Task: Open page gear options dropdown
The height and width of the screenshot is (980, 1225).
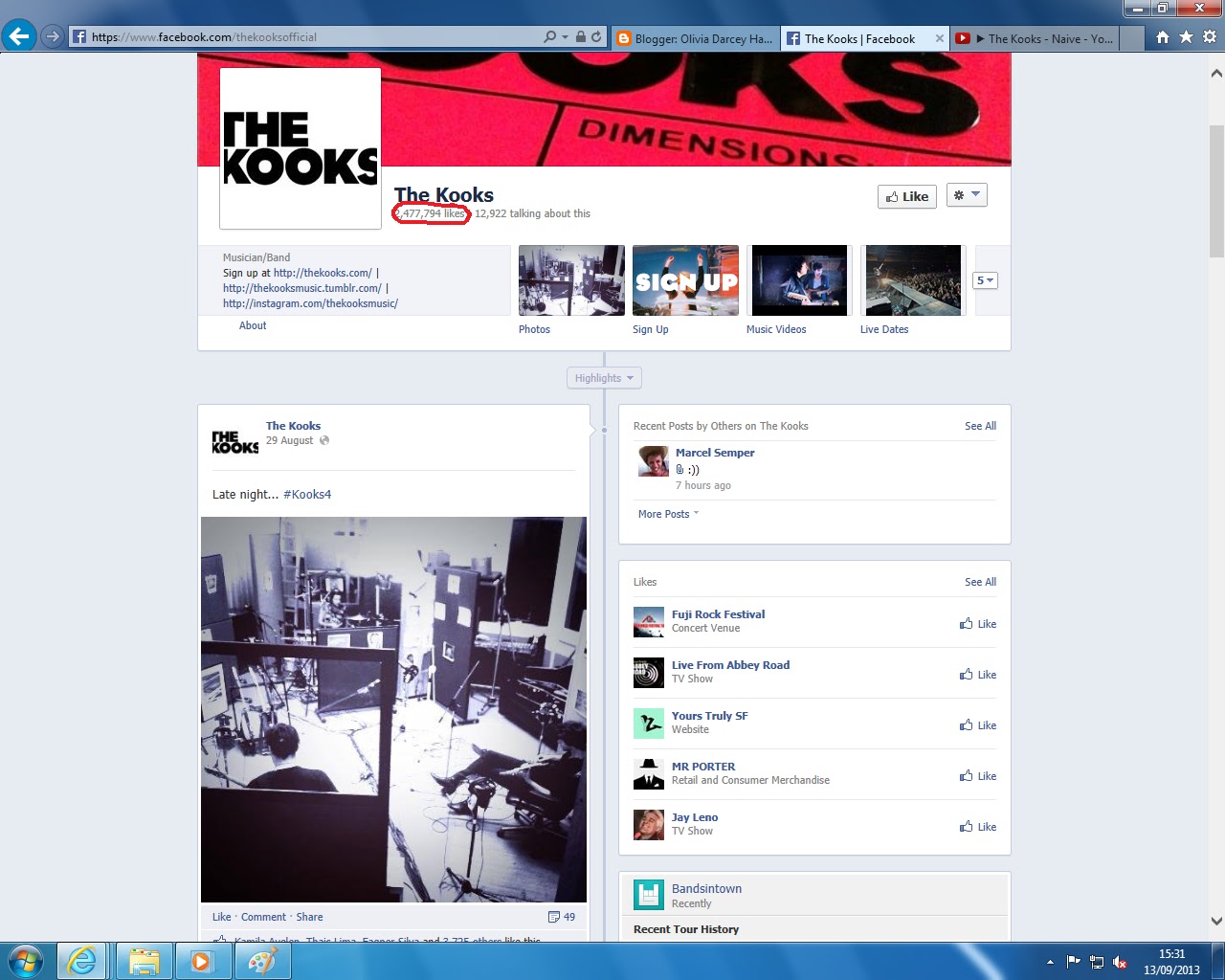Action: (967, 195)
